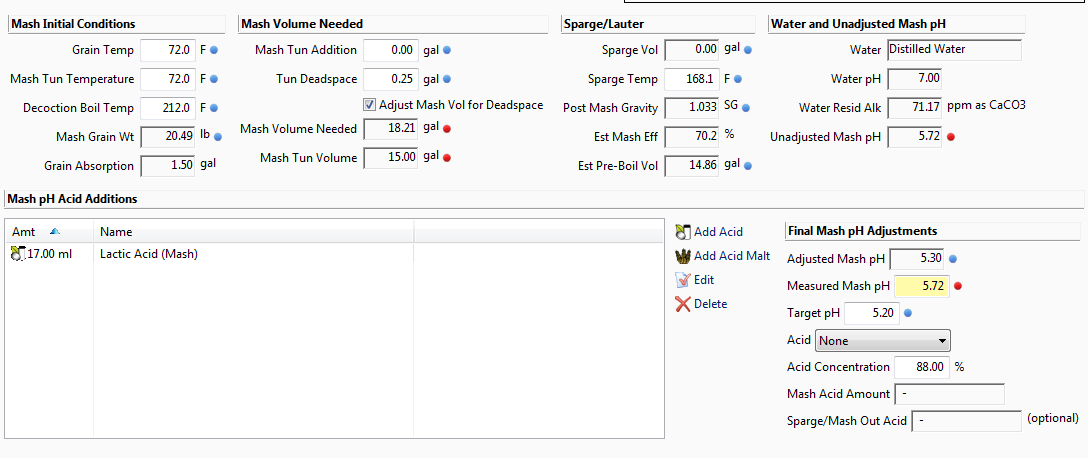Viewport: 1088px width, 458px height.
Task: Click the Add Acid Malt grain icon
Action: pyautogui.click(x=683, y=256)
